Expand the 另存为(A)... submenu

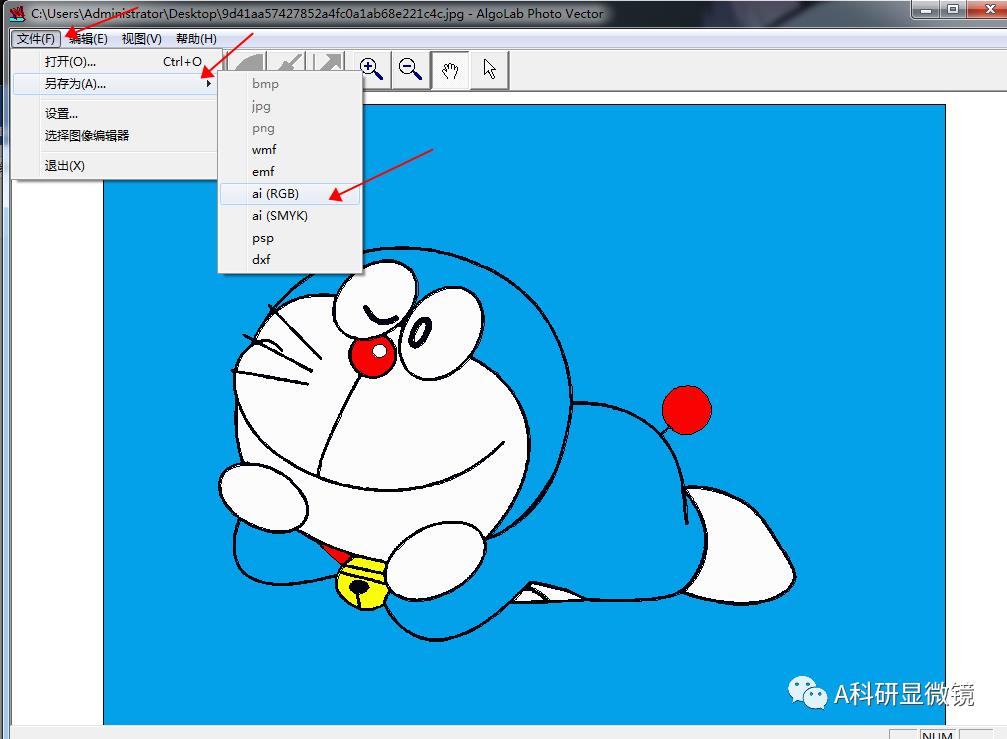click(117, 83)
